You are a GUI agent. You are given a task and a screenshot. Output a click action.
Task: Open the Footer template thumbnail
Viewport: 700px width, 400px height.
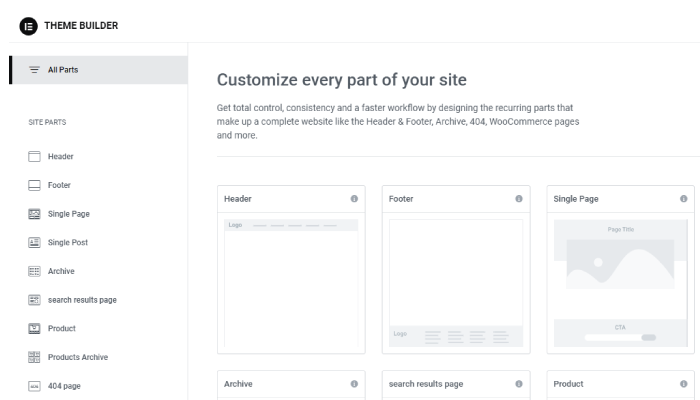point(455,283)
